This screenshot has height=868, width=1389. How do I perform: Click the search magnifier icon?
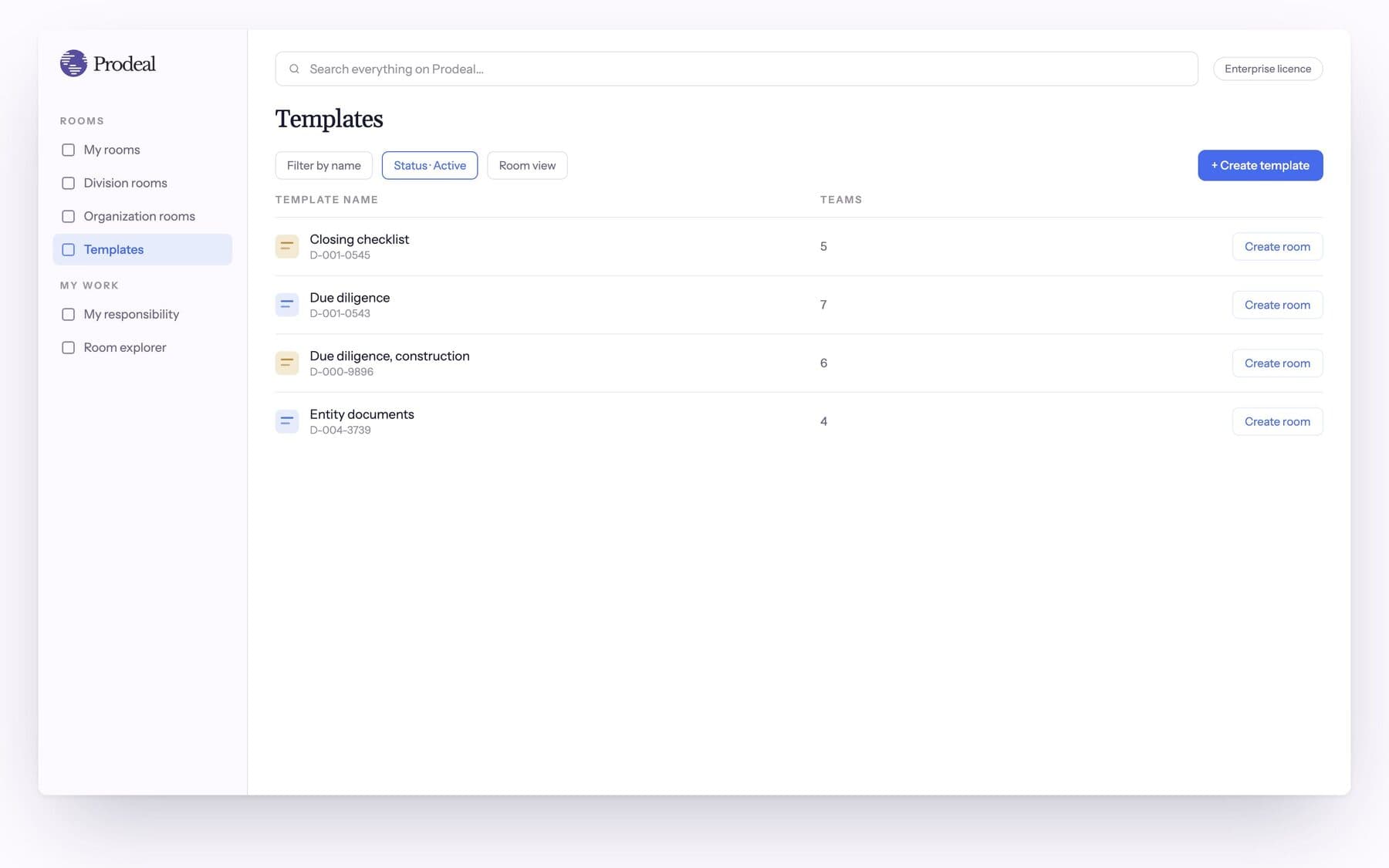click(294, 69)
